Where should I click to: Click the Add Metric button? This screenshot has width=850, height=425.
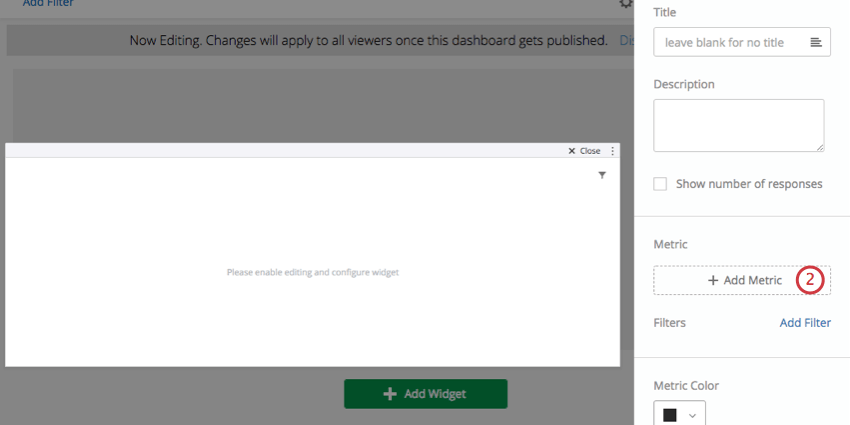coord(742,280)
